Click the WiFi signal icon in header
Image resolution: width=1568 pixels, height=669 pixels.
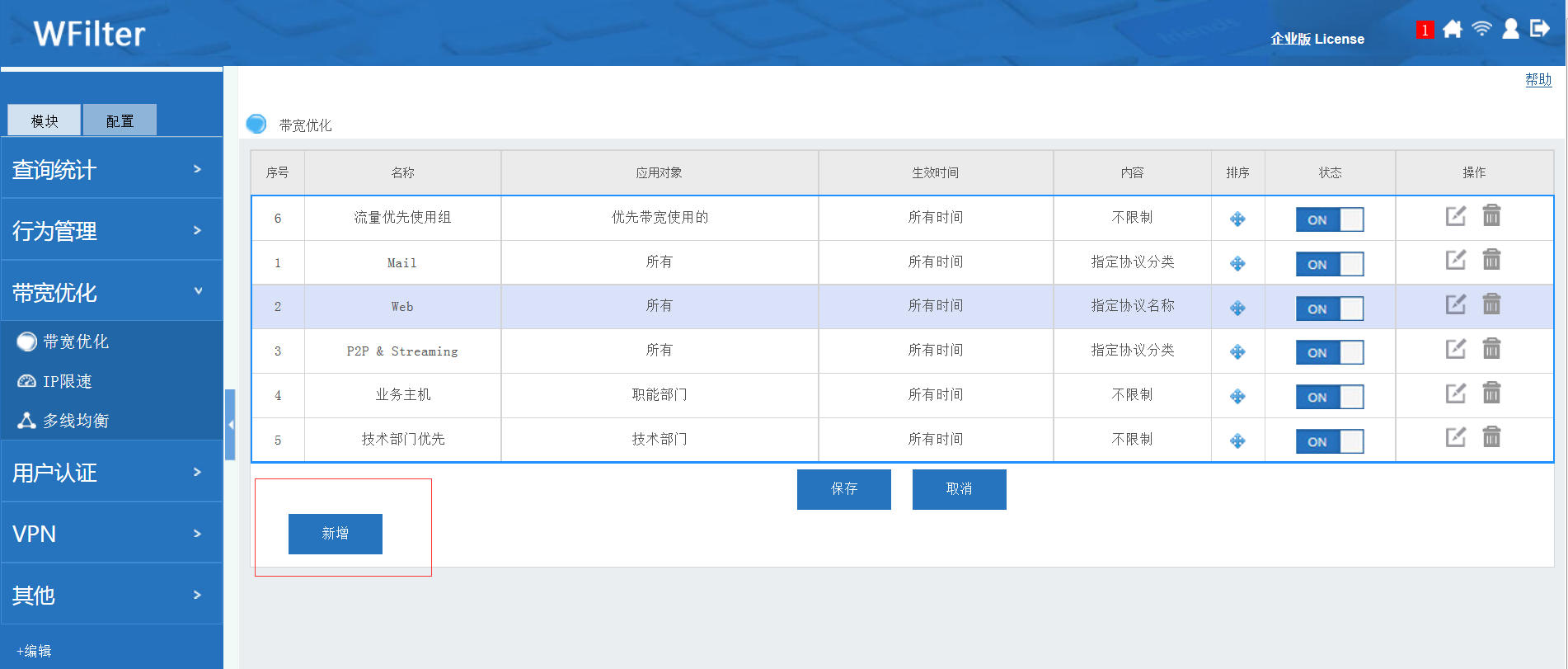point(1481,30)
